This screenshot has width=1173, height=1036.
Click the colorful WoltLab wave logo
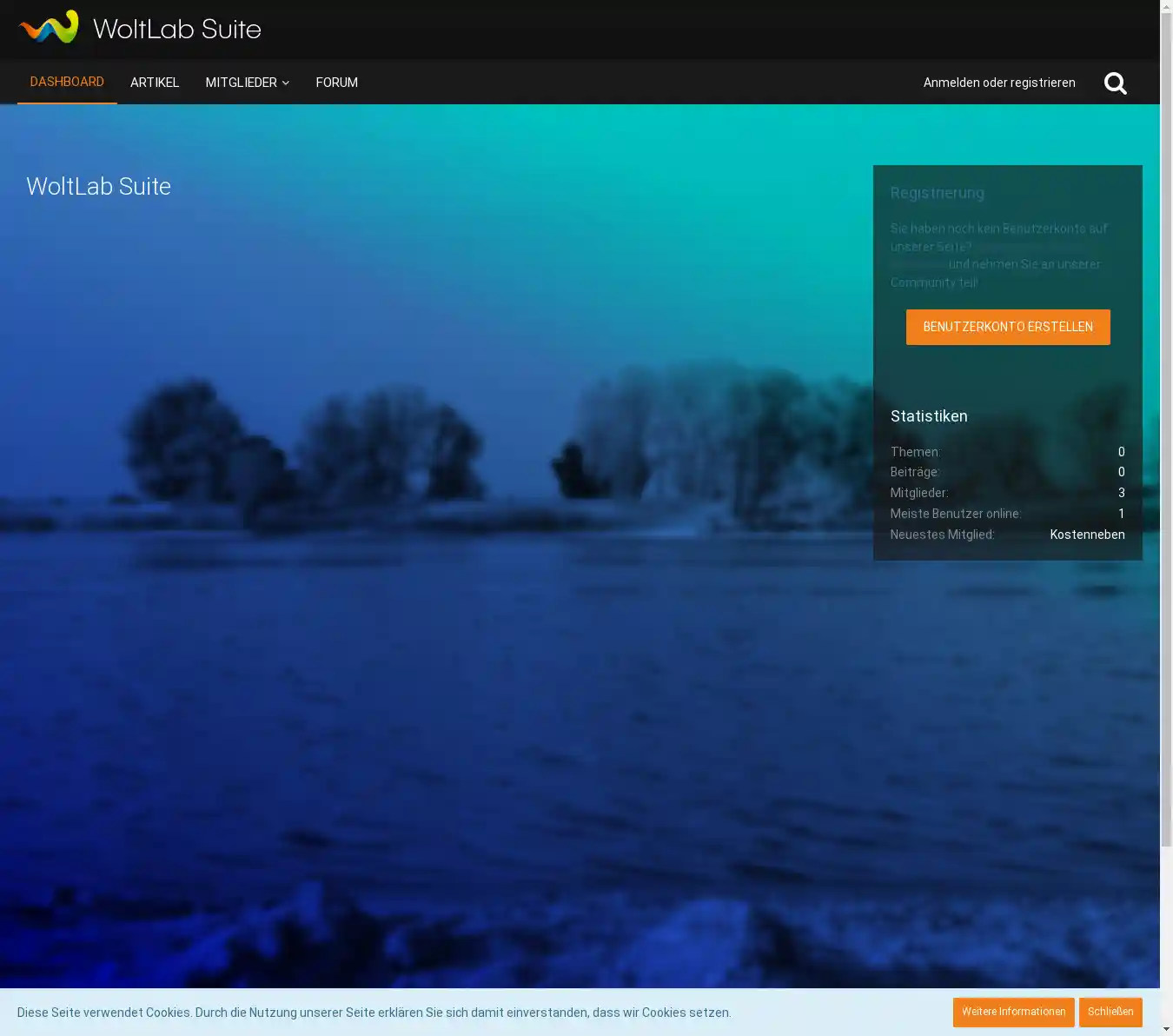click(x=49, y=28)
